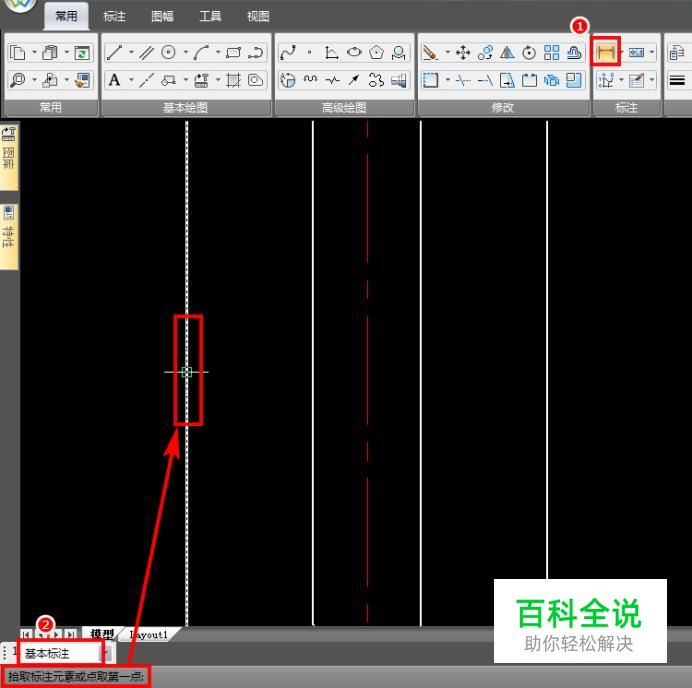This screenshot has height=688, width=692.
Task: Click the Dimension tool highlighted in orange
Action: 606,53
